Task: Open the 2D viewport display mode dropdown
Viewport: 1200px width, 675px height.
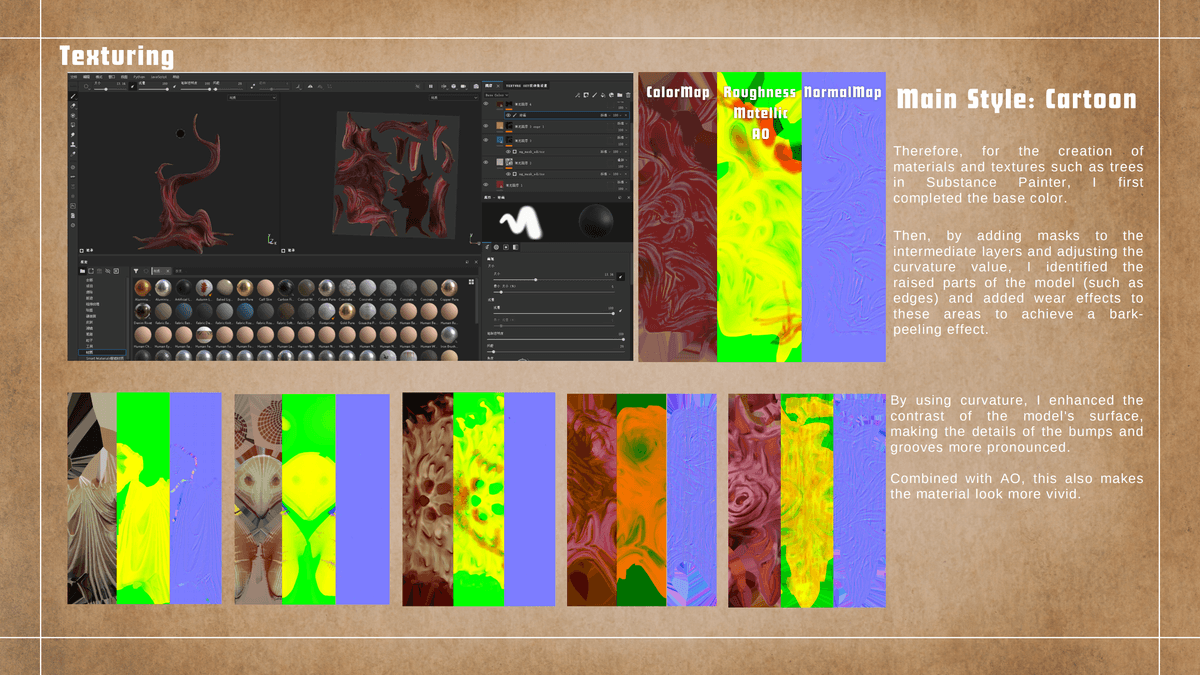Action: click(x=454, y=98)
